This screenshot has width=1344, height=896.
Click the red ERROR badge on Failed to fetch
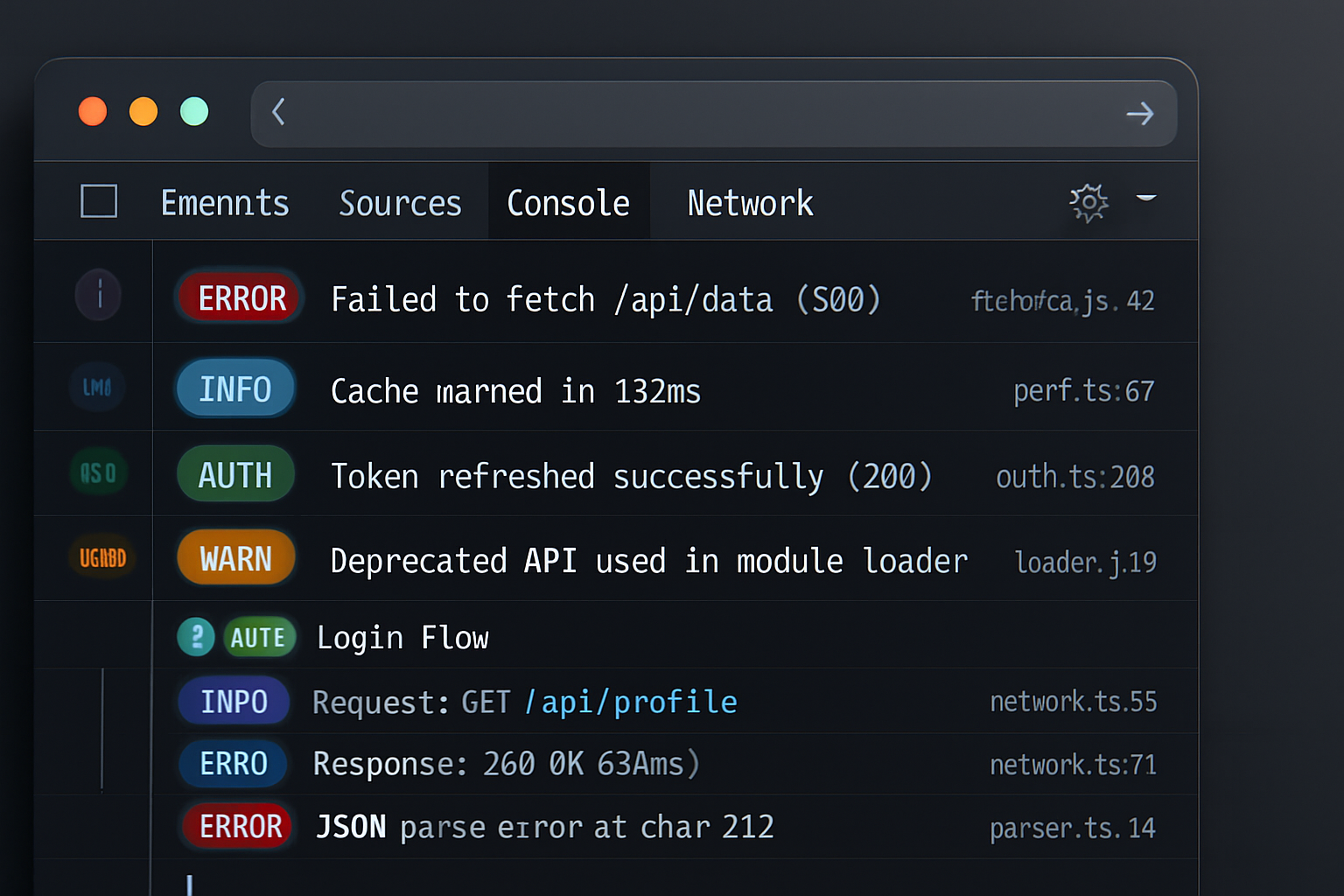239,297
